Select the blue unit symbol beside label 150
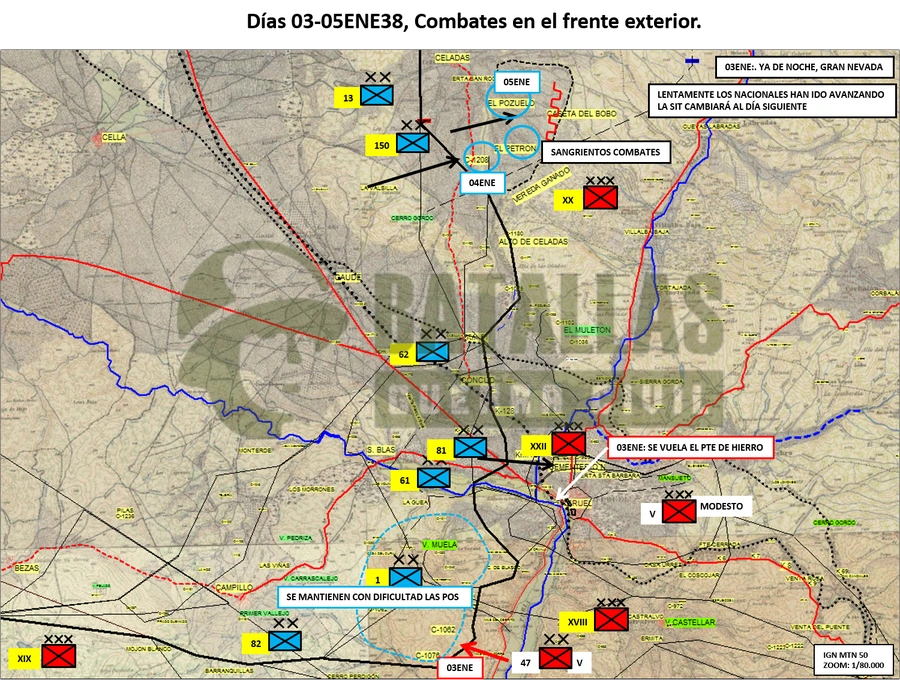Image resolution: width=900 pixels, height=680 pixels. pyautogui.click(x=413, y=143)
